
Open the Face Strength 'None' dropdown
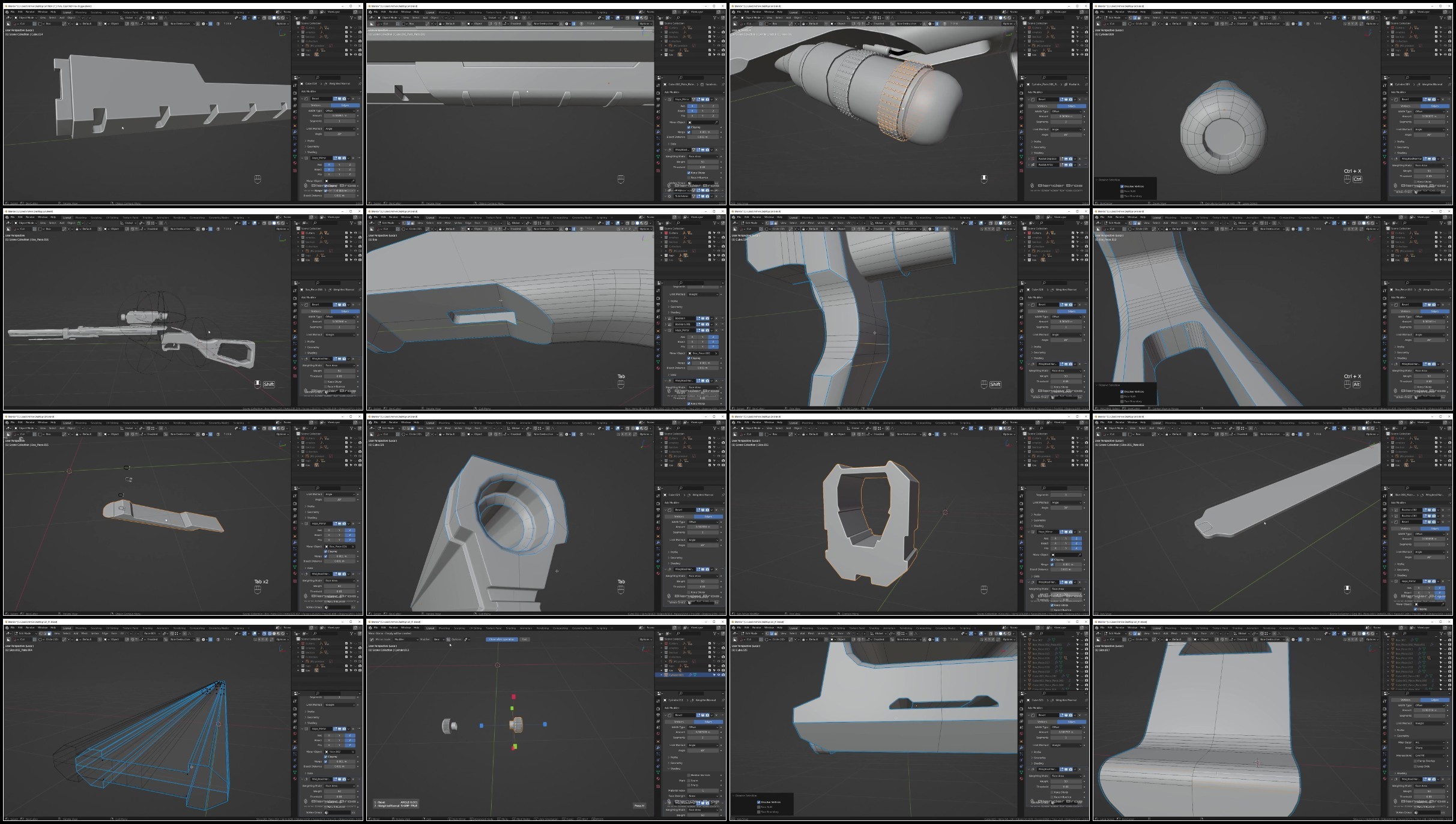pos(703,796)
